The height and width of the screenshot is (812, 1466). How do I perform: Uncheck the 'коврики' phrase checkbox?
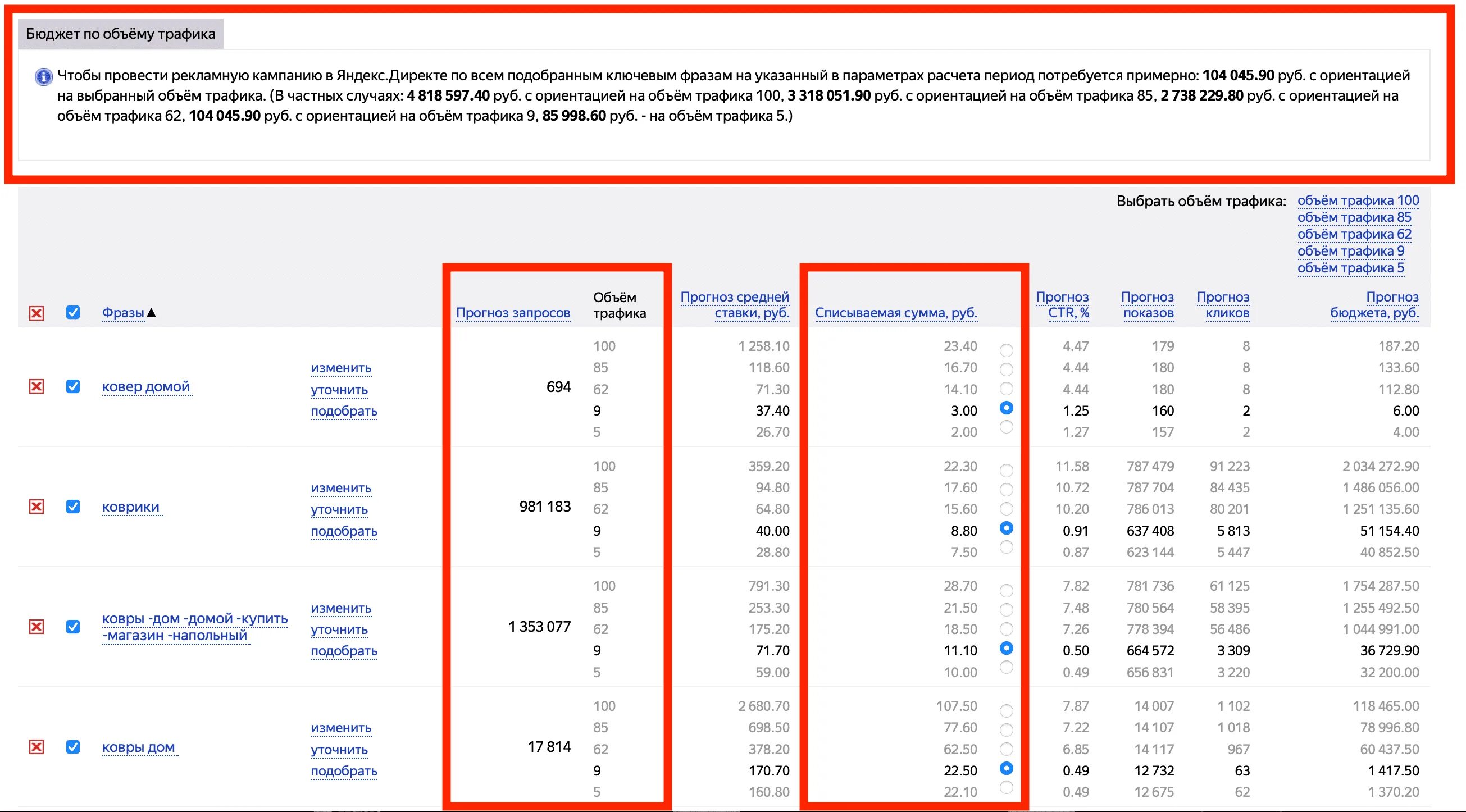click(73, 507)
